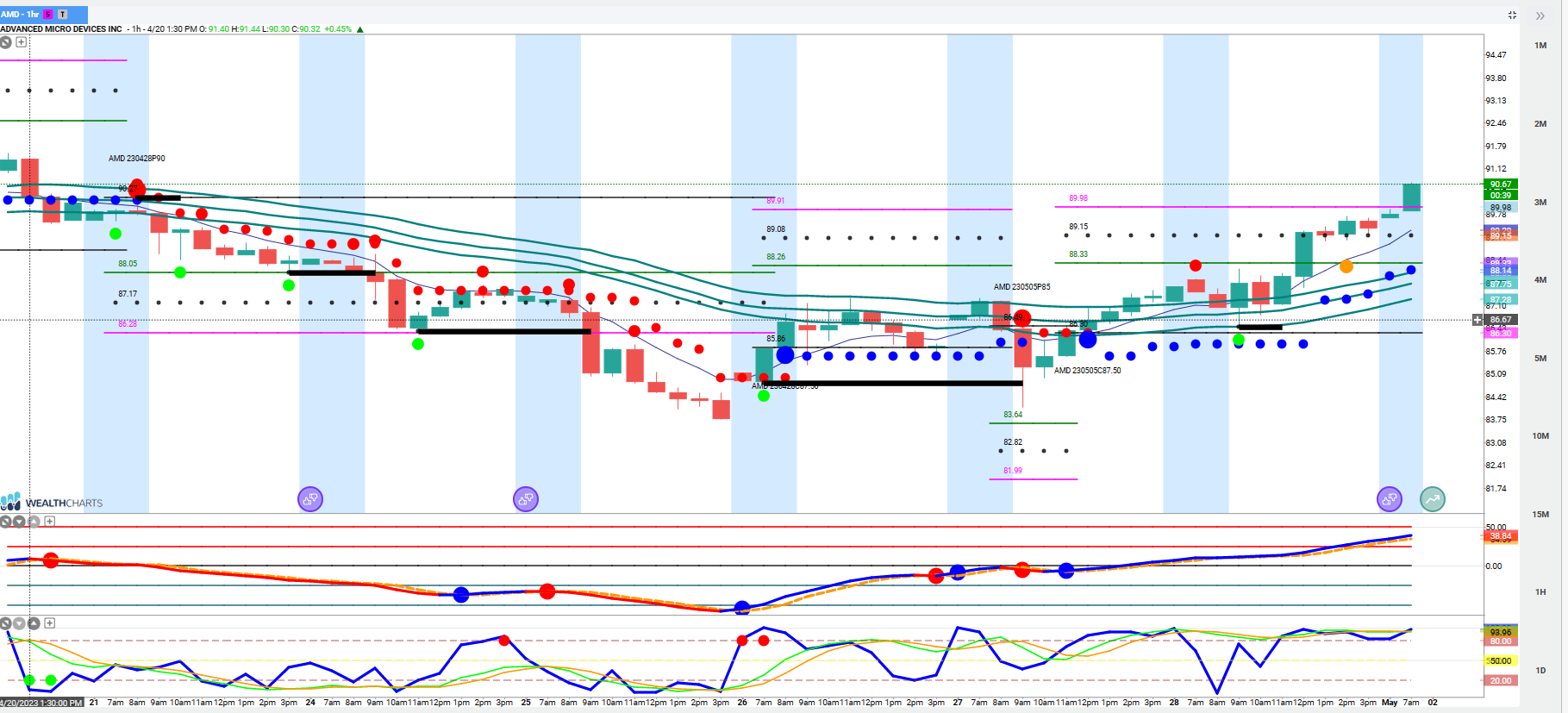Screen dimensions: 1568x713
Task: Move middle oscillator panel up
Action: tap(34, 522)
